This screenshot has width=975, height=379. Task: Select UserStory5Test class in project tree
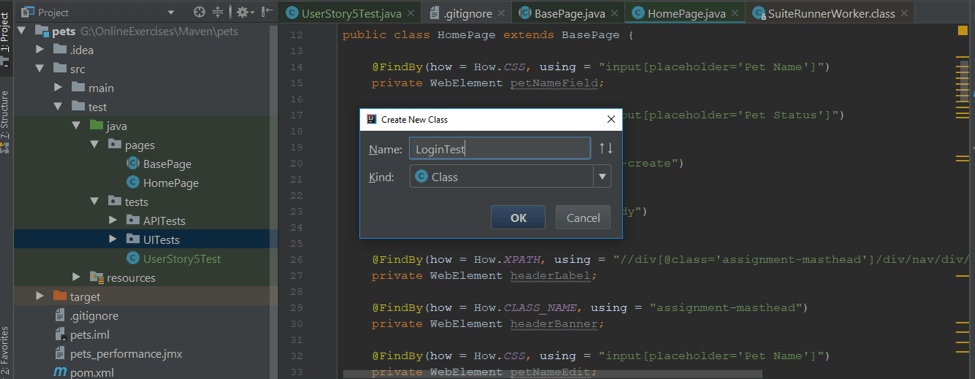[182, 258]
